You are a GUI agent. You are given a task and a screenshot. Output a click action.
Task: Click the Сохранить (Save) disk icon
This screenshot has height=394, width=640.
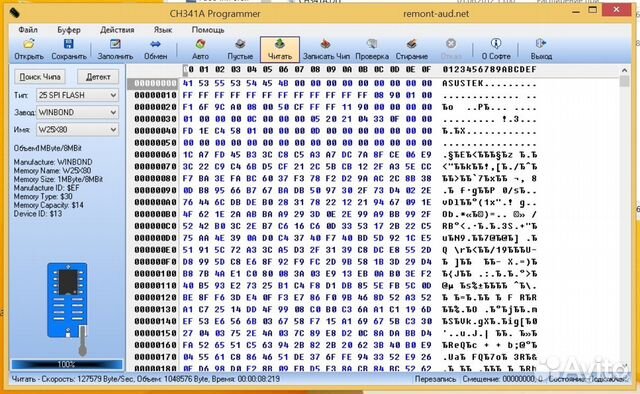[x=68, y=44]
